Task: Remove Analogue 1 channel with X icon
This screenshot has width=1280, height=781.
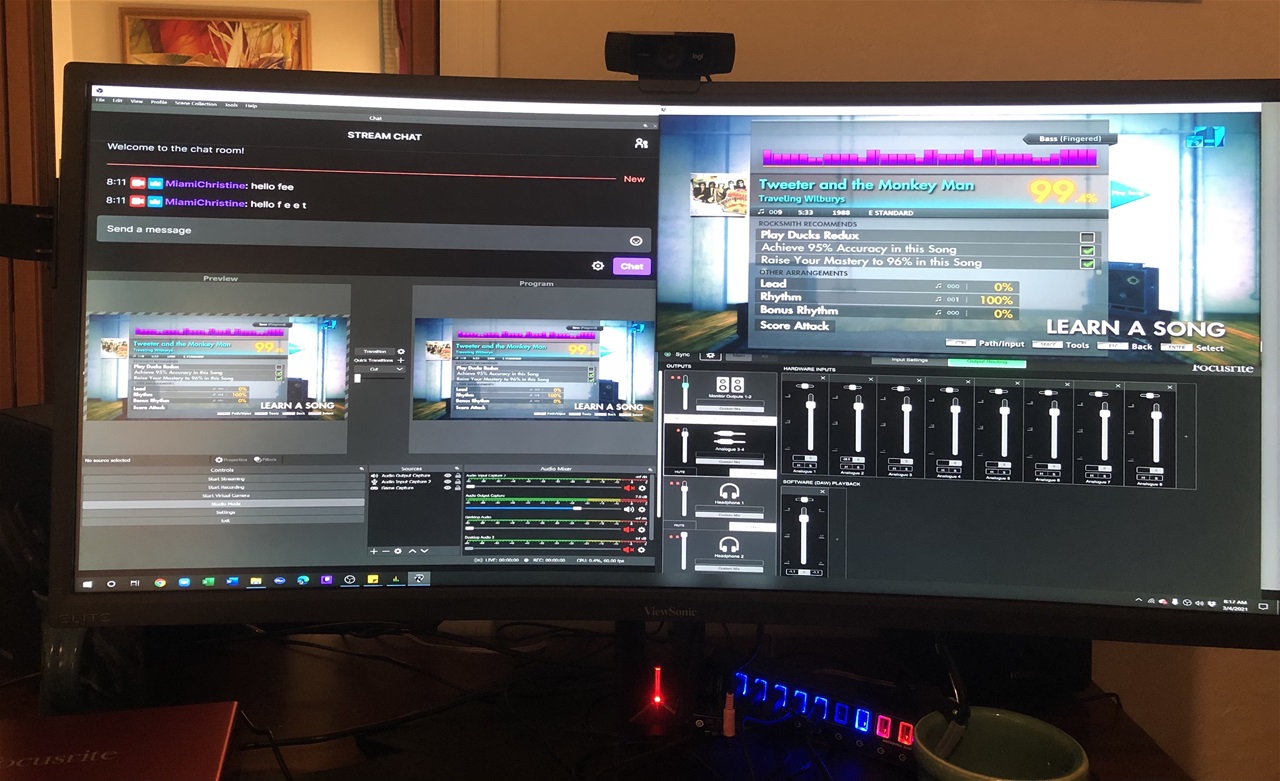Action: tap(823, 379)
